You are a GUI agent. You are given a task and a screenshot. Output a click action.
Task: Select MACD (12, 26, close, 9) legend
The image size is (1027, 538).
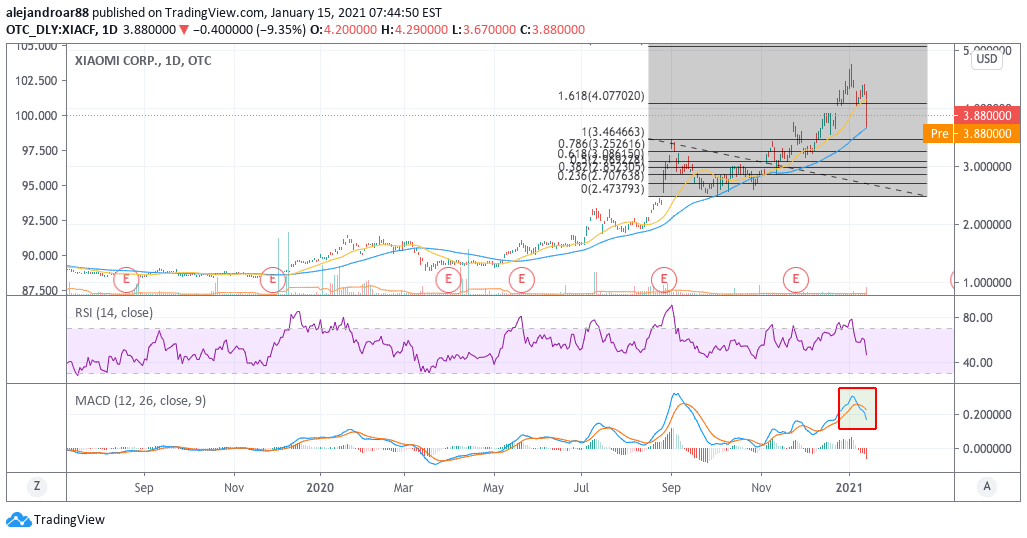coord(141,400)
